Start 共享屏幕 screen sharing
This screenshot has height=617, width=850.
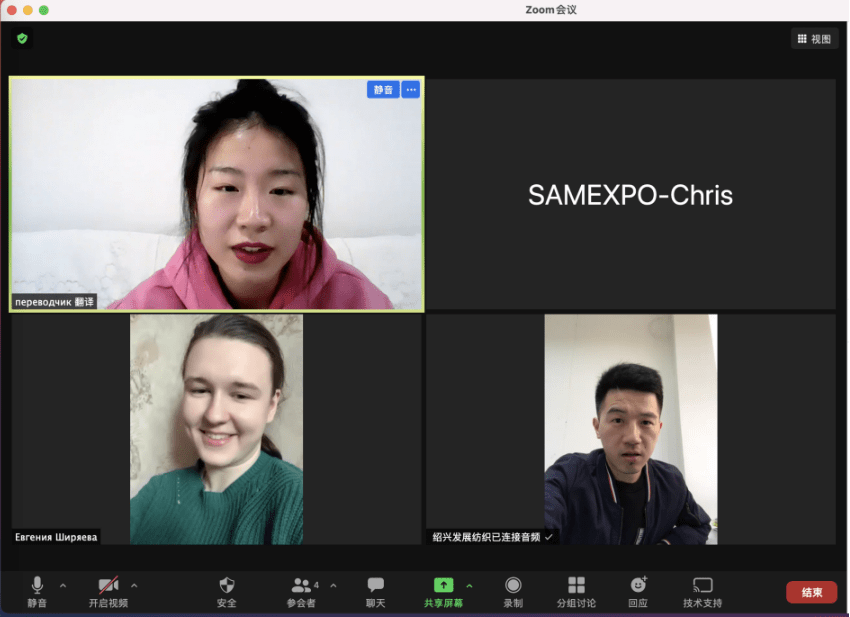tap(443, 591)
